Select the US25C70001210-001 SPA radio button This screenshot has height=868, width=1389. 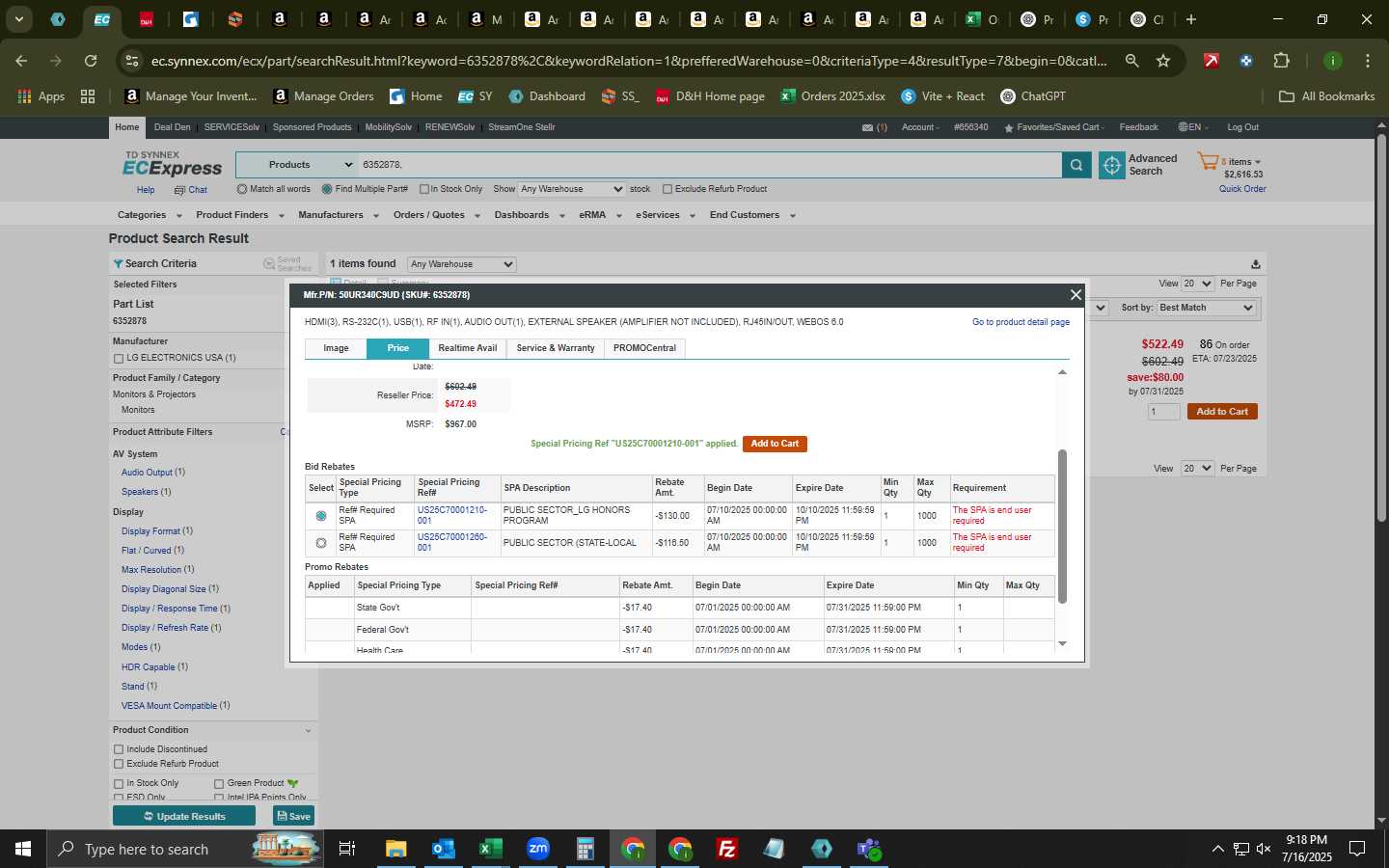[x=321, y=516]
